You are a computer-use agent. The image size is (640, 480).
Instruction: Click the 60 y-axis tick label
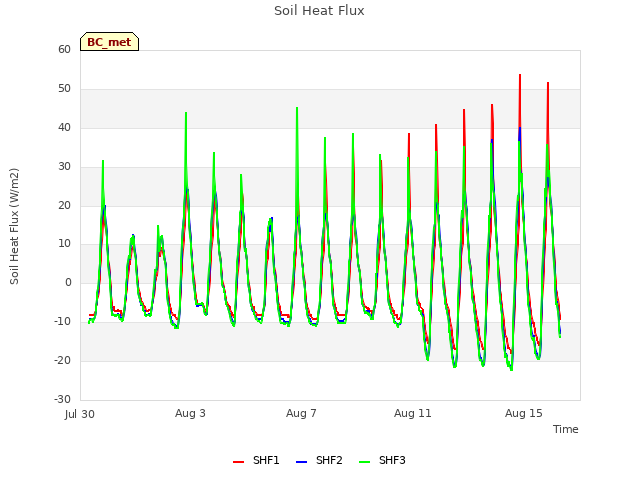click(x=64, y=49)
